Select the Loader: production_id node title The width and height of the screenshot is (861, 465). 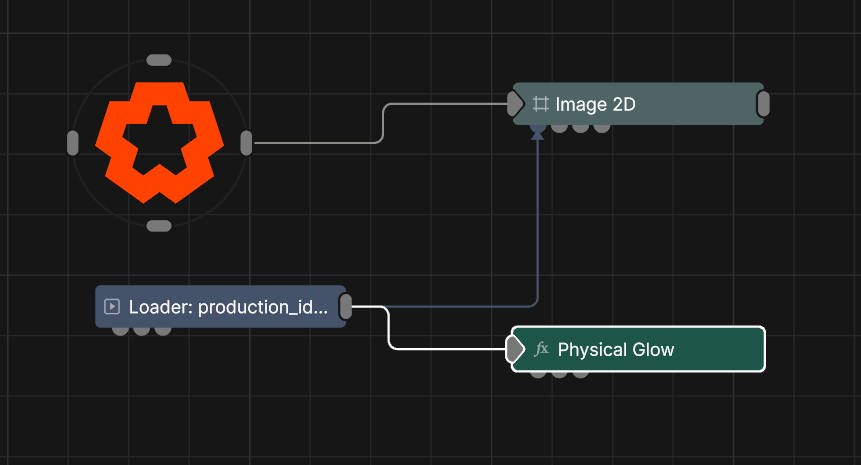[227, 307]
